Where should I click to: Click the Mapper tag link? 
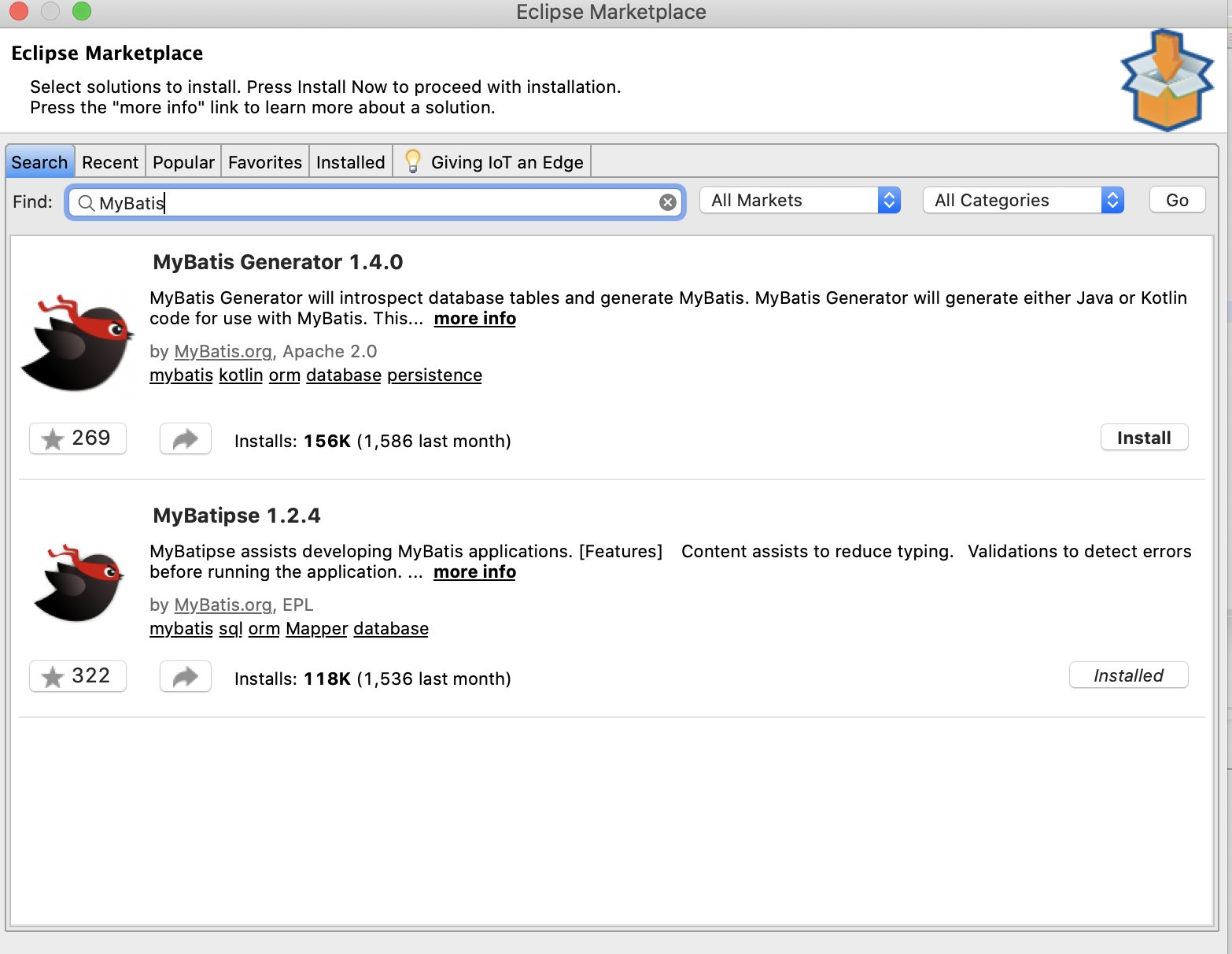tap(316, 628)
